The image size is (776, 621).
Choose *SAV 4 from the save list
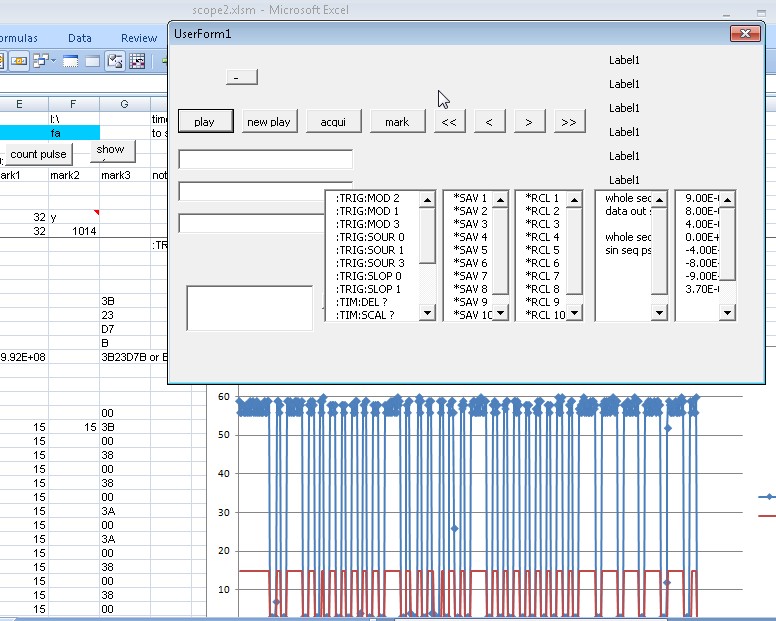click(470, 237)
